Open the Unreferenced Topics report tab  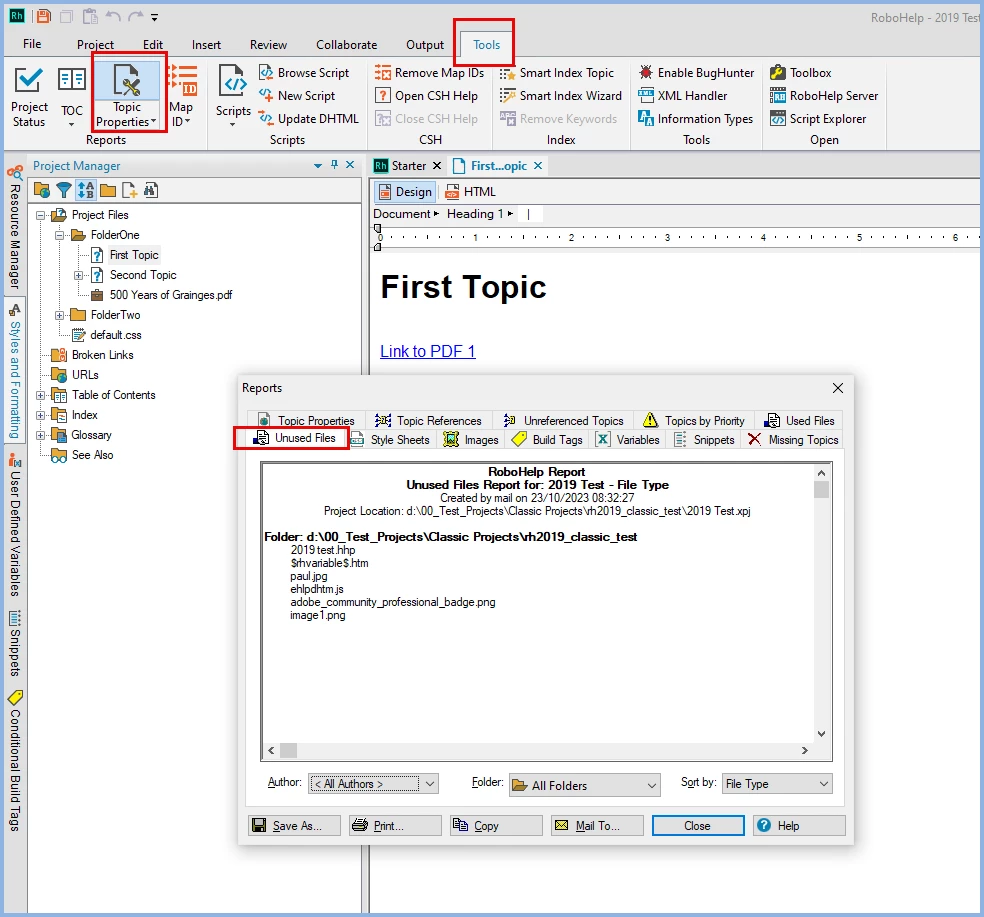coord(564,421)
